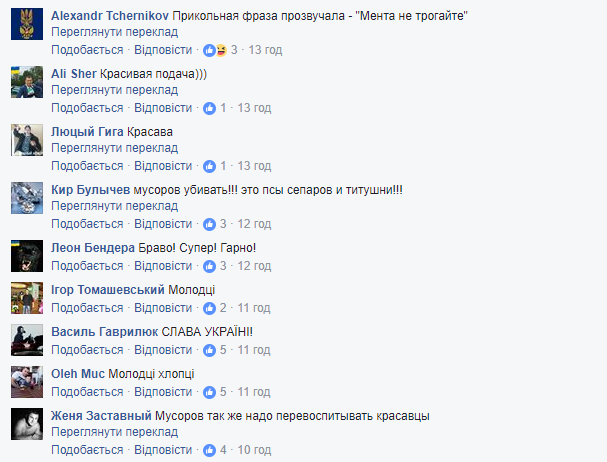The width and height of the screenshot is (607, 462).
Task: View translation of Кир Булычев's comment
Action: click(114, 205)
